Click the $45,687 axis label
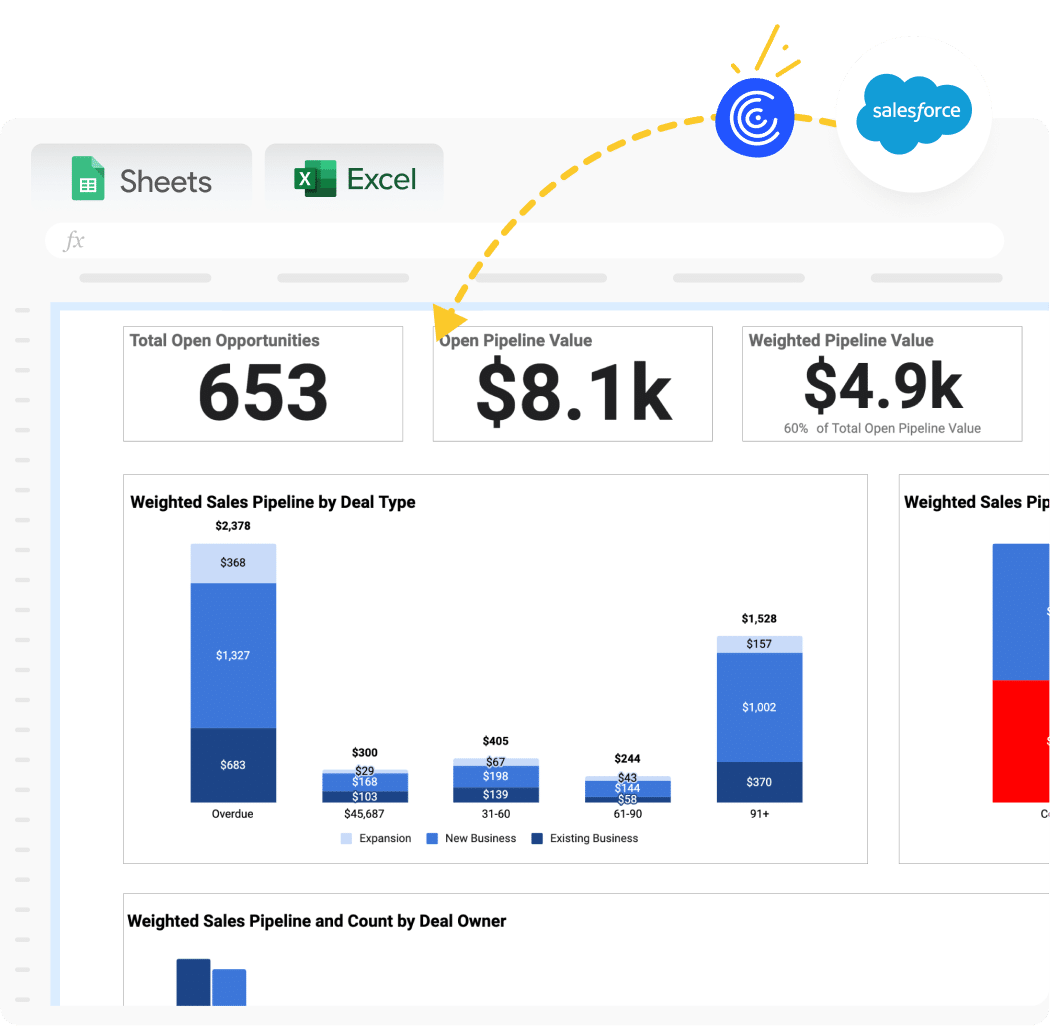 364,814
